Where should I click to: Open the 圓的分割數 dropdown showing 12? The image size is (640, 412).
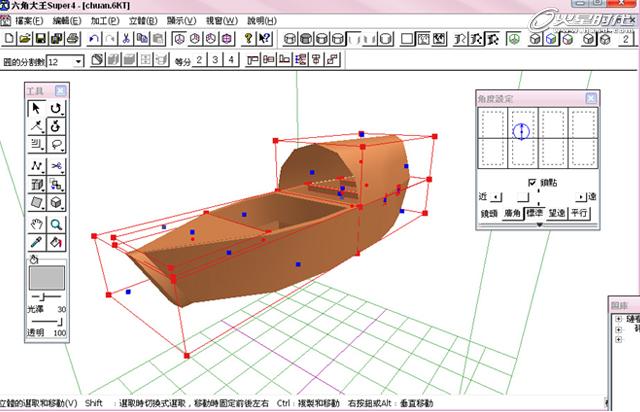(x=78, y=62)
